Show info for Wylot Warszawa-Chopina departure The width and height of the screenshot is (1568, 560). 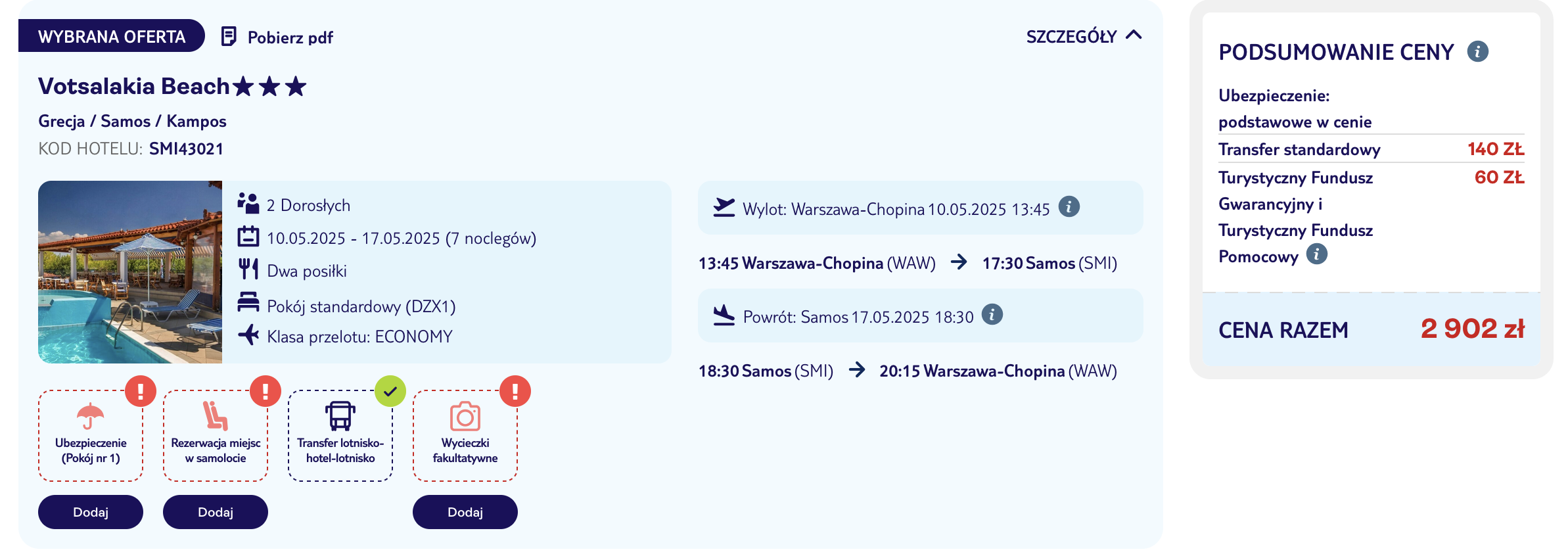click(x=1069, y=207)
